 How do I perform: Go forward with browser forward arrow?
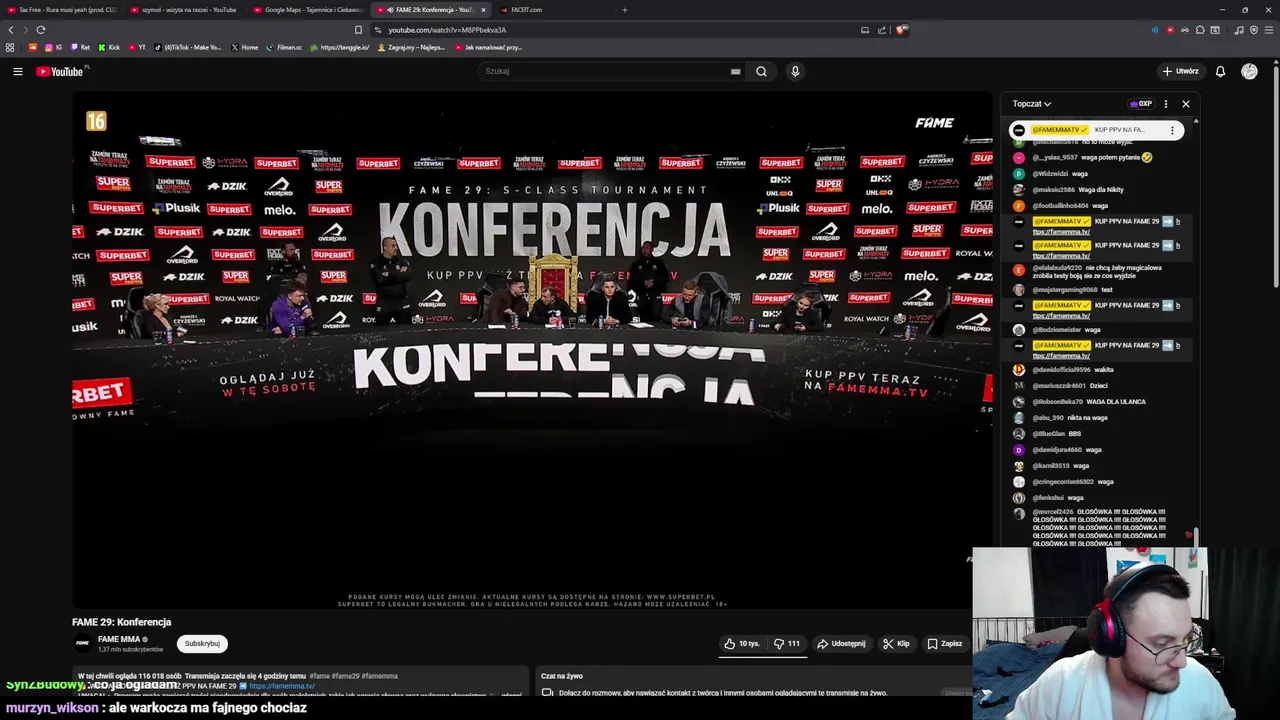click(25, 30)
